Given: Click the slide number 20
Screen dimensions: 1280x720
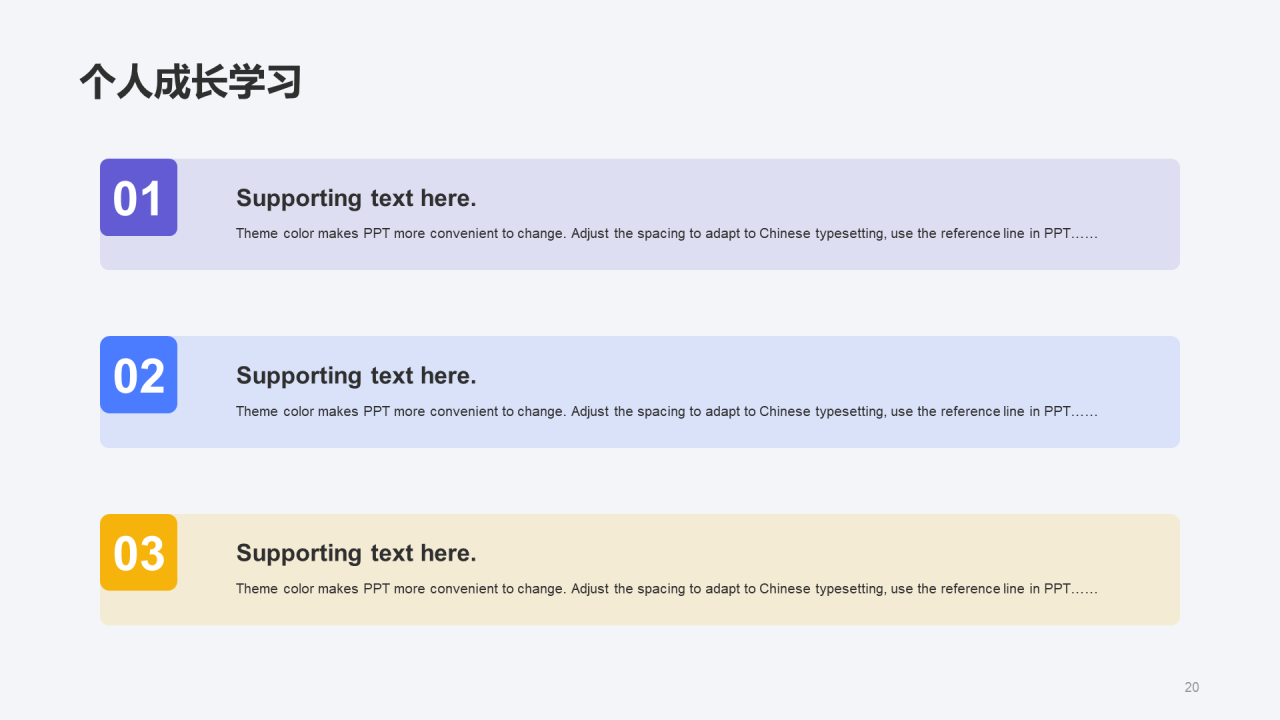Looking at the screenshot, I should pyautogui.click(x=1192, y=687).
